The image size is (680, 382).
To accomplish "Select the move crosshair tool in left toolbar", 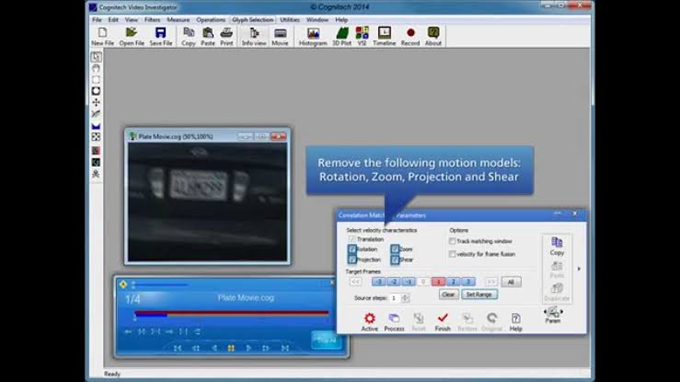I will pos(96,102).
